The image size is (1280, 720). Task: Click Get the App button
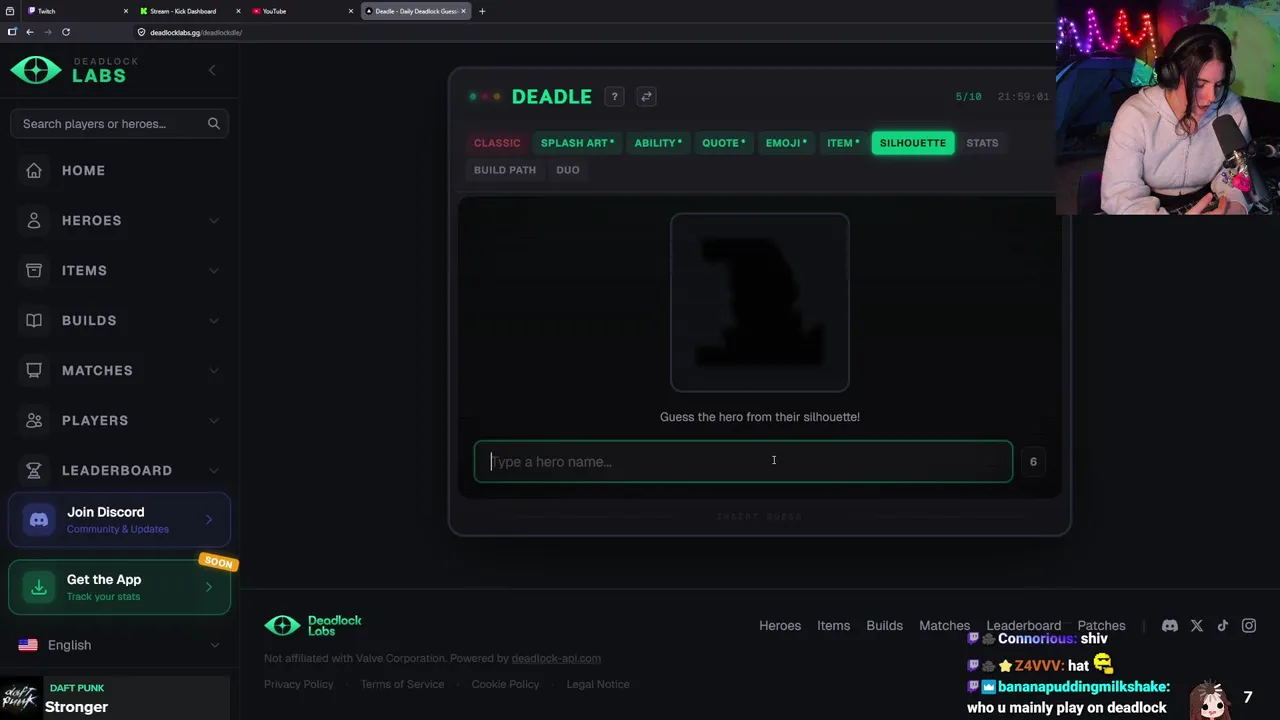pyautogui.click(x=119, y=587)
